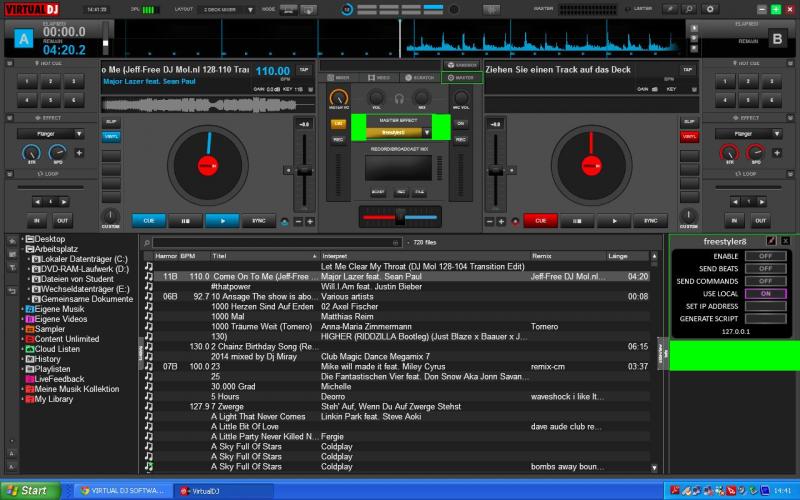800x500 pixels.
Task: Click the left deck CUE button
Action: pos(148,220)
